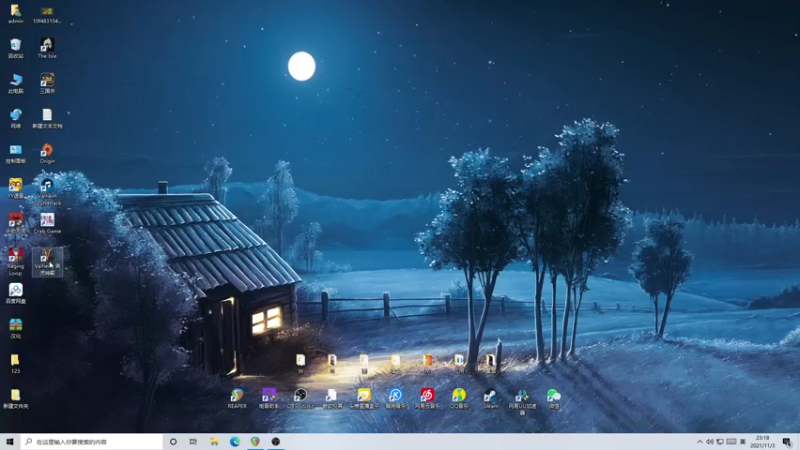Launch the QQ Music shortcut

click(459, 398)
